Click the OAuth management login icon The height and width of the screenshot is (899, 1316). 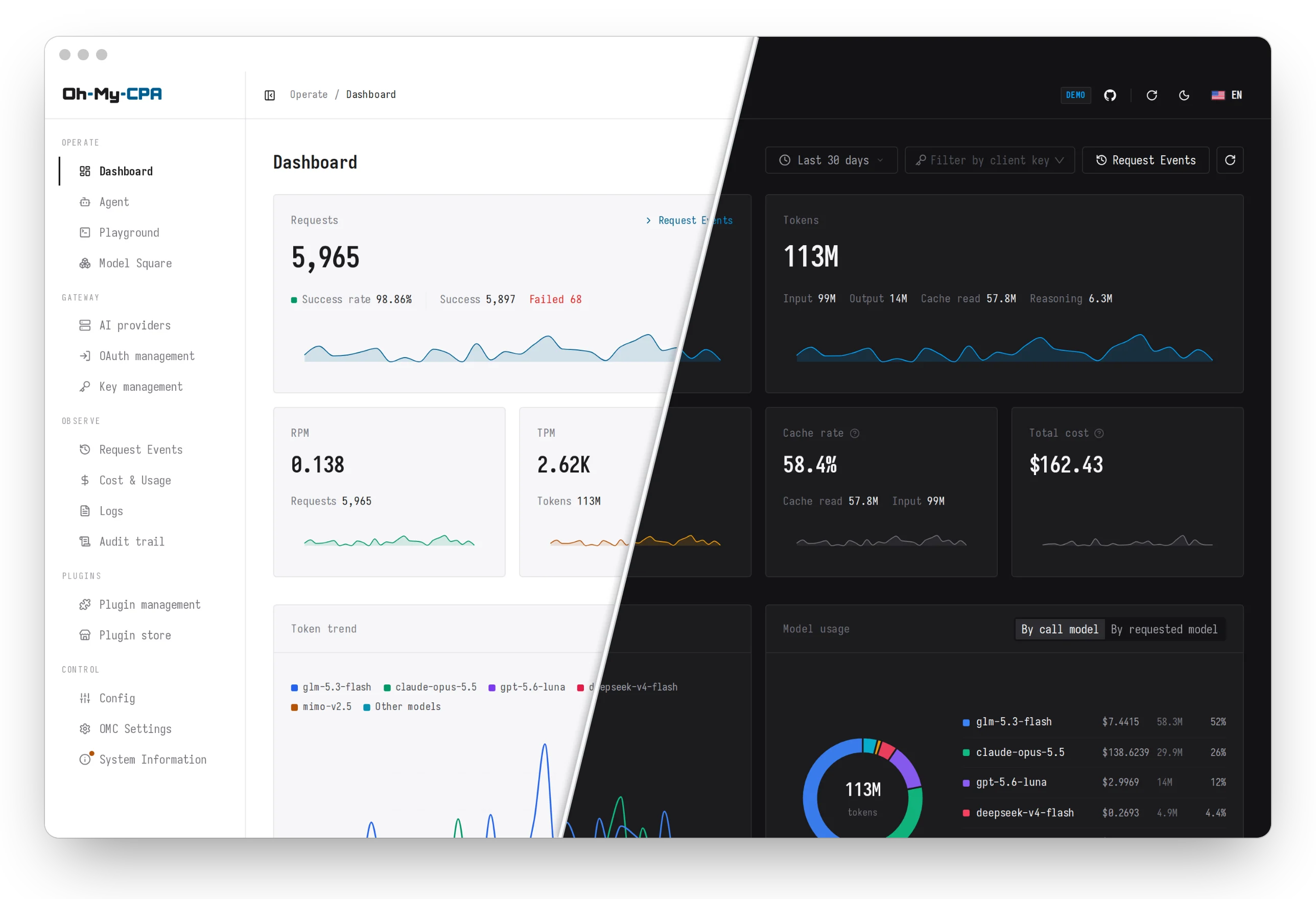tap(85, 356)
